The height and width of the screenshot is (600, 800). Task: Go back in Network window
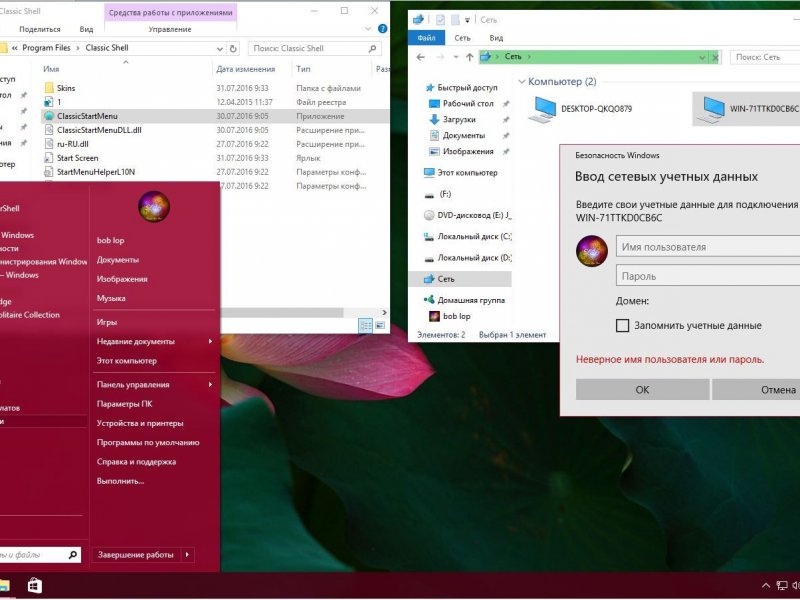coord(421,57)
